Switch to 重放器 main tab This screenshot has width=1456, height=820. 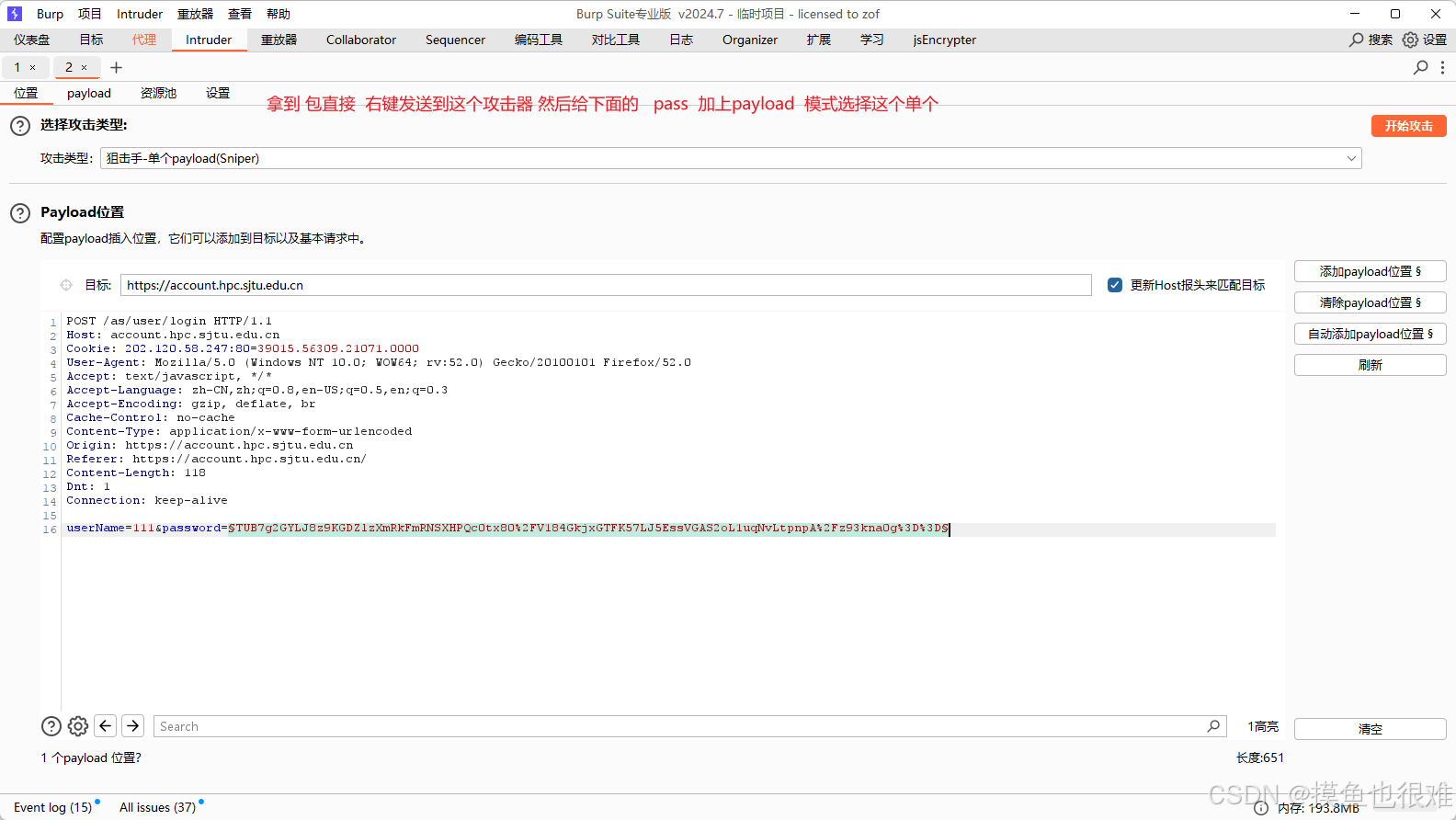tap(279, 40)
